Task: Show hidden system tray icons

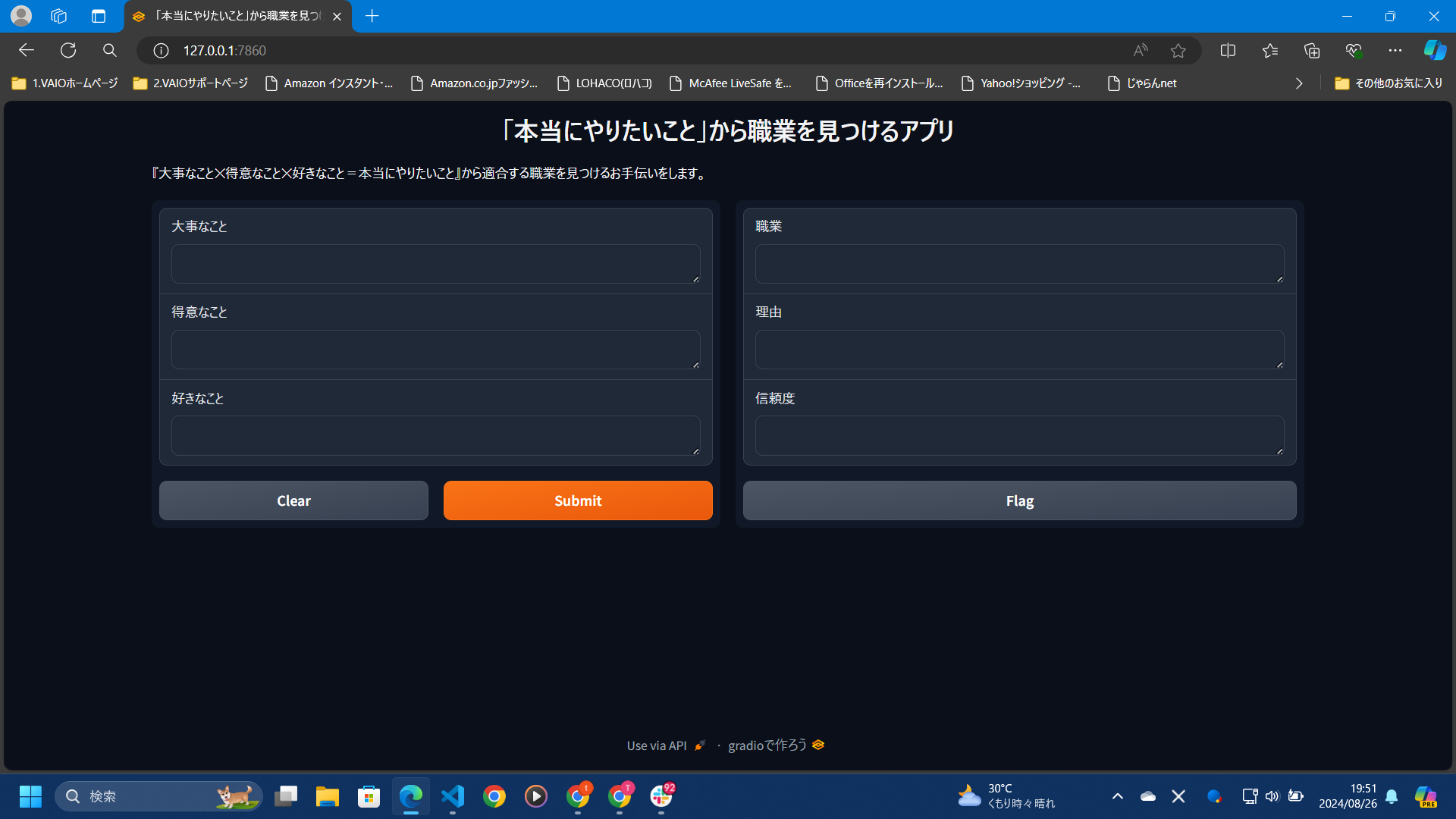Action: coord(1117,796)
